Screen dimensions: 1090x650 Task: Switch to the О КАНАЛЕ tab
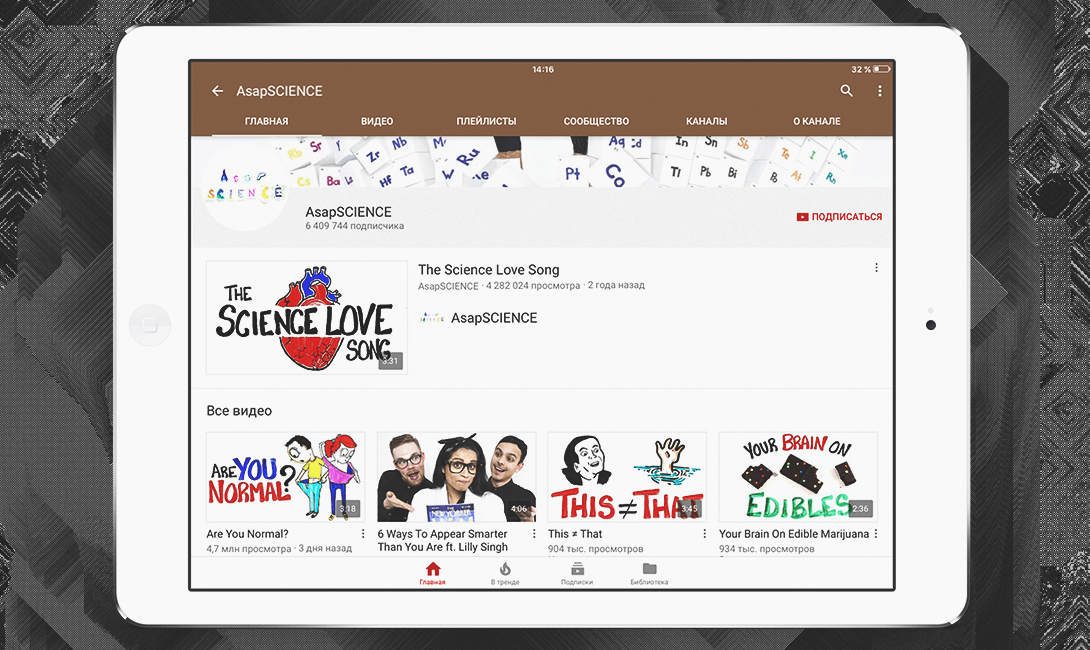coord(817,121)
